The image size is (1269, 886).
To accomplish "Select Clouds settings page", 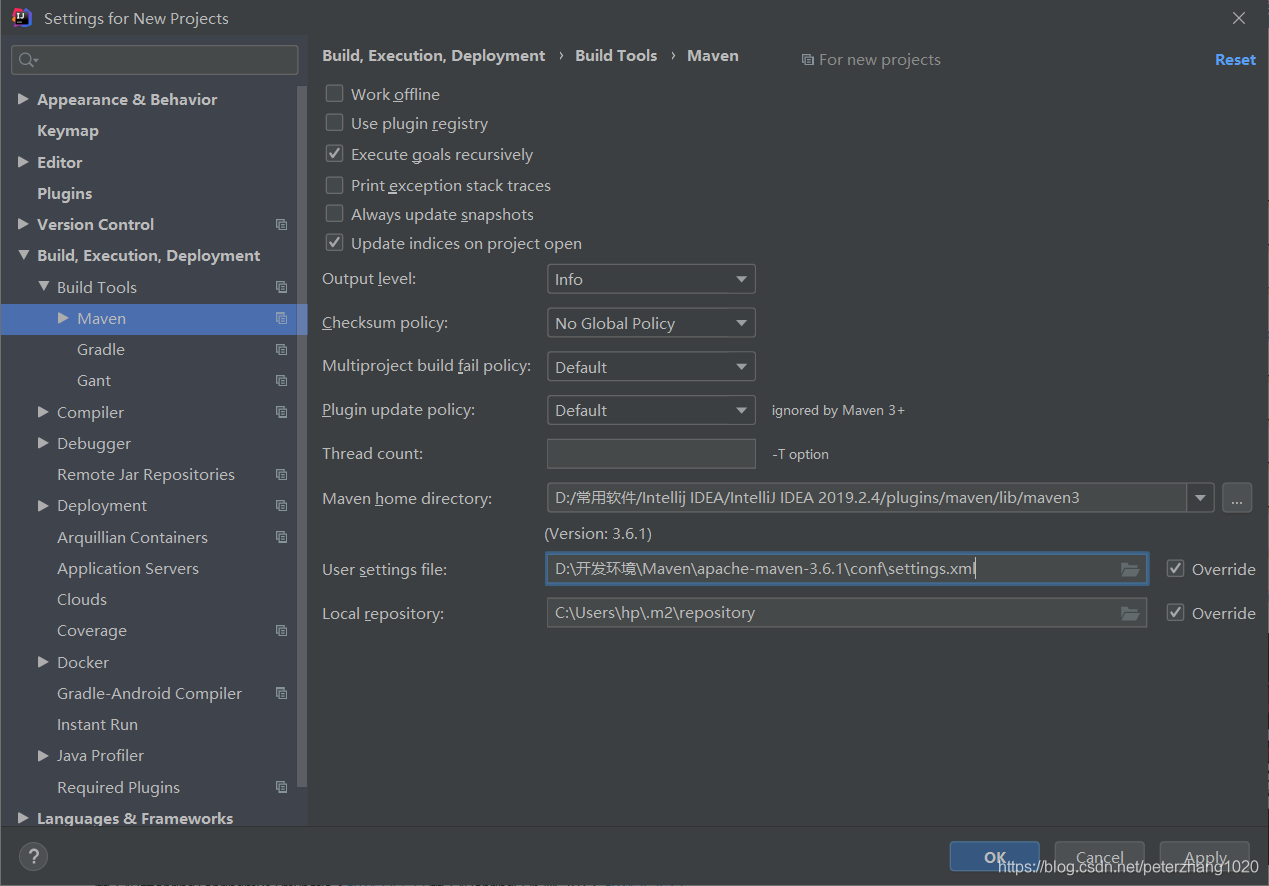I will 82,599.
